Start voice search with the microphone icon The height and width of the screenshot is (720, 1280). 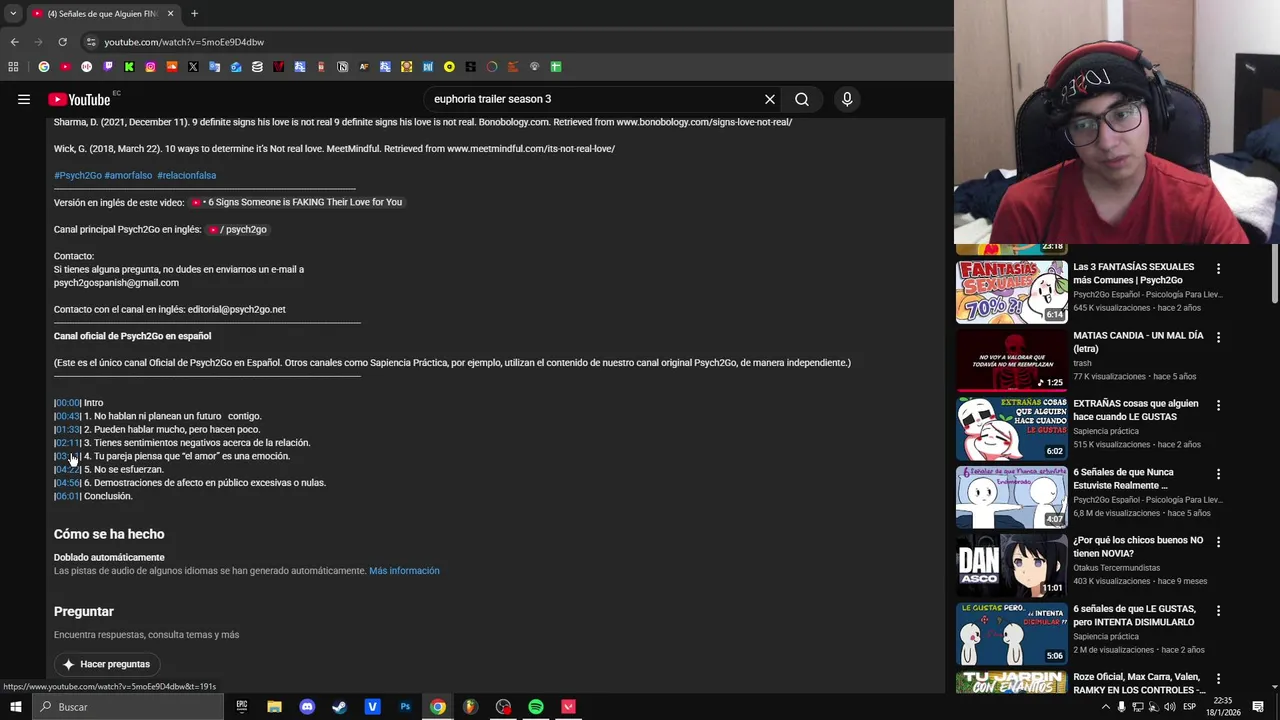847,99
